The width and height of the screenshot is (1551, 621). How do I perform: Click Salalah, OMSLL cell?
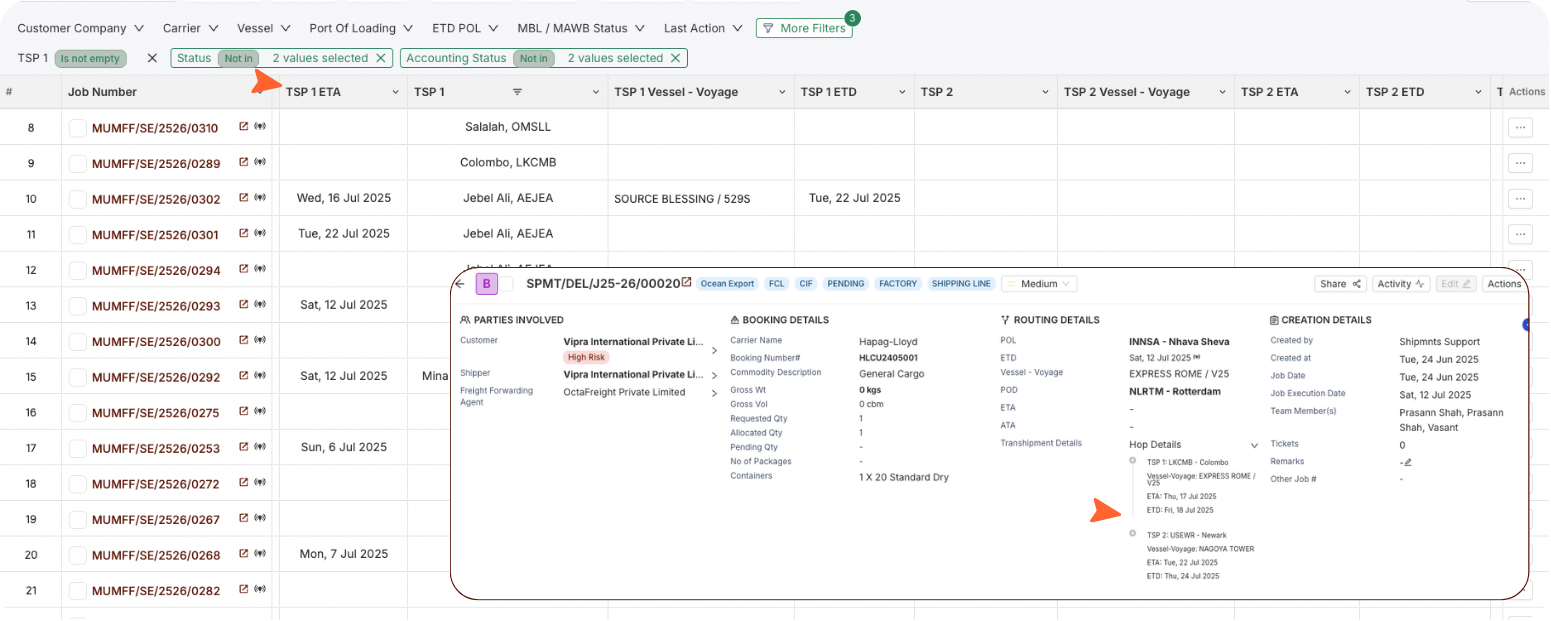(x=508, y=127)
